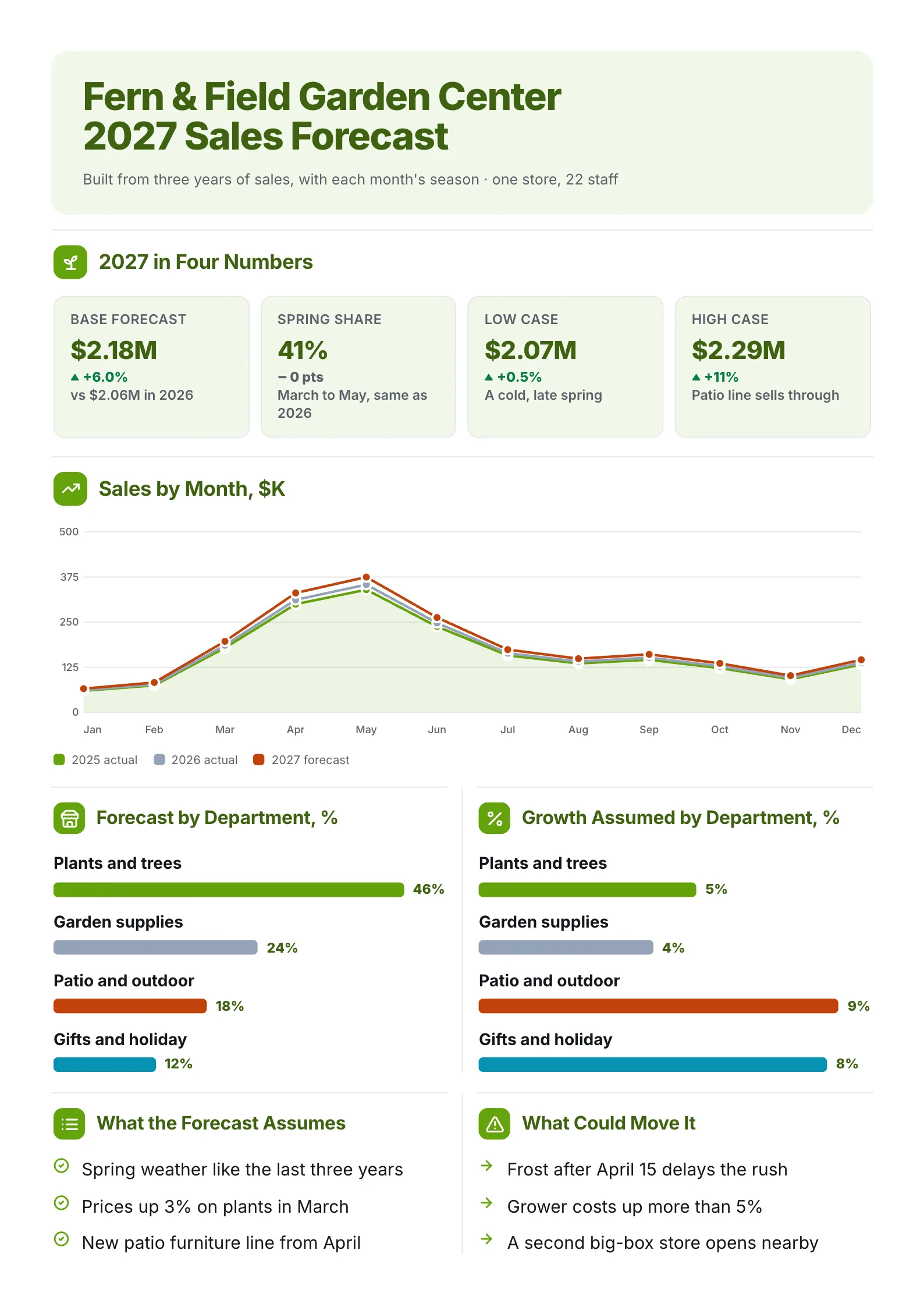This screenshot has height=1307, width=924.
Task: Click the arrow icon next to Grower costs
Action: tap(487, 1203)
